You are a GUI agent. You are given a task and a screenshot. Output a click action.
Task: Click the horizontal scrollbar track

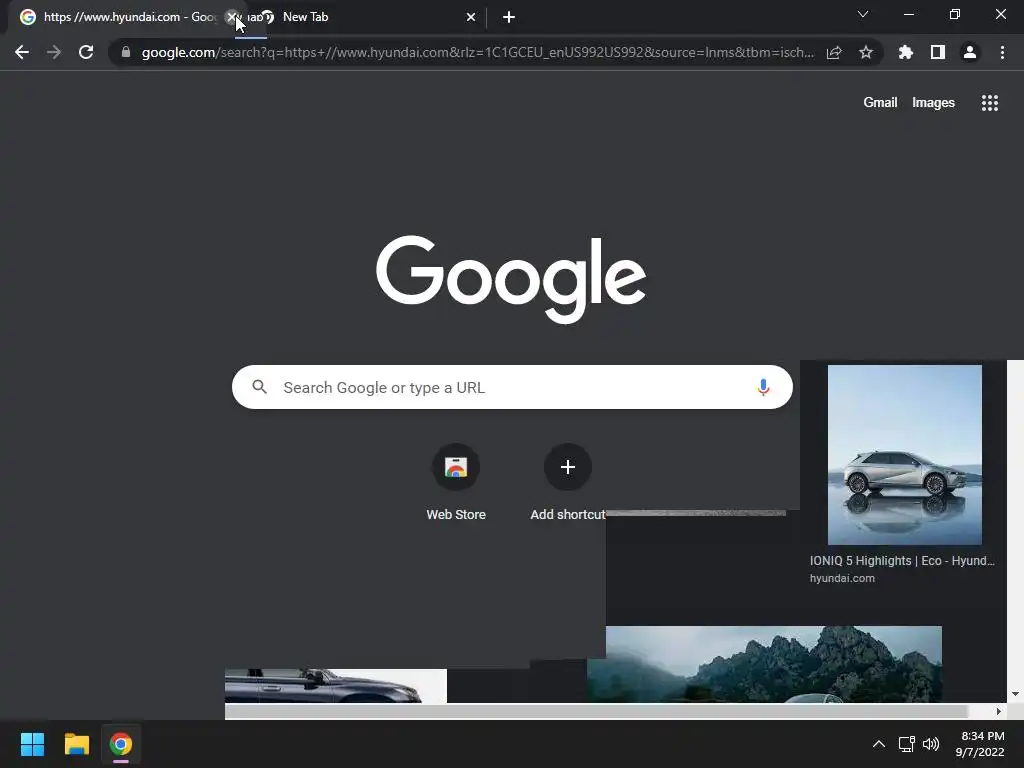(596, 711)
